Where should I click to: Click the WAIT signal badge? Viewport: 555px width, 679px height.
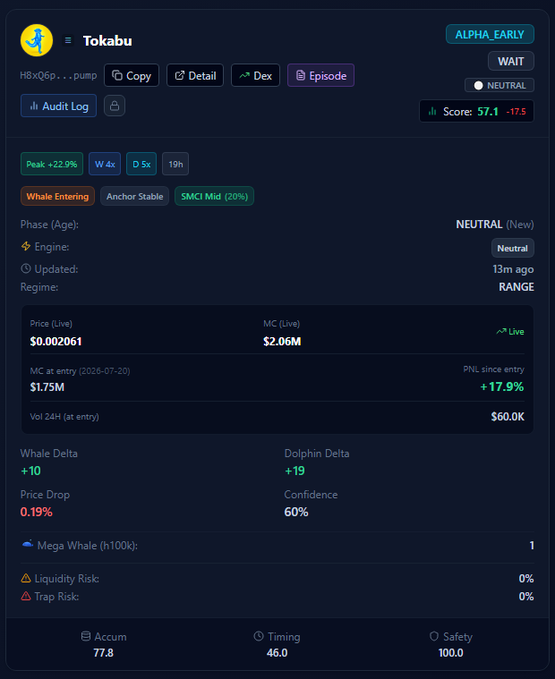coord(511,61)
